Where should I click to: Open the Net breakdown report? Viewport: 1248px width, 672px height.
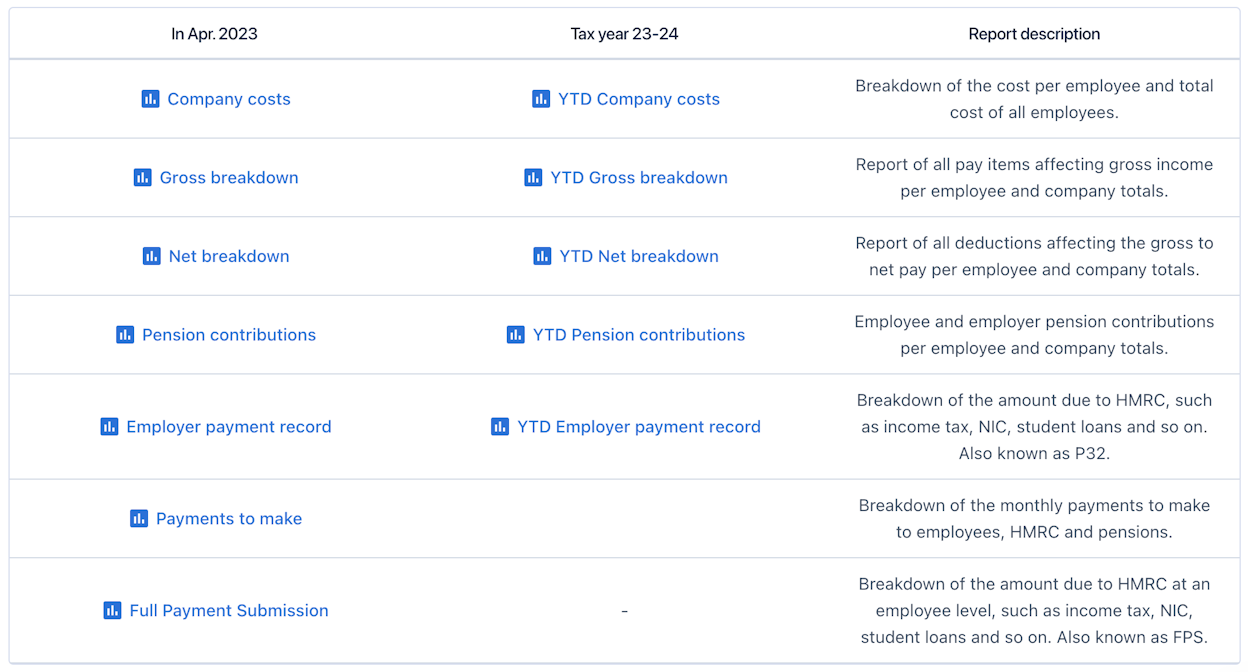click(229, 256)
